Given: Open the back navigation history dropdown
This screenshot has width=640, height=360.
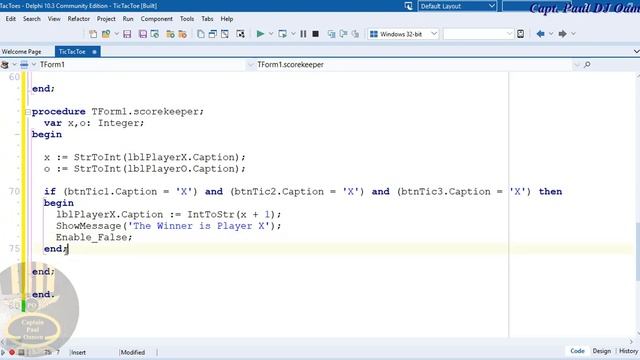Looking at the screenshot, I should click(x=551, y=34).
